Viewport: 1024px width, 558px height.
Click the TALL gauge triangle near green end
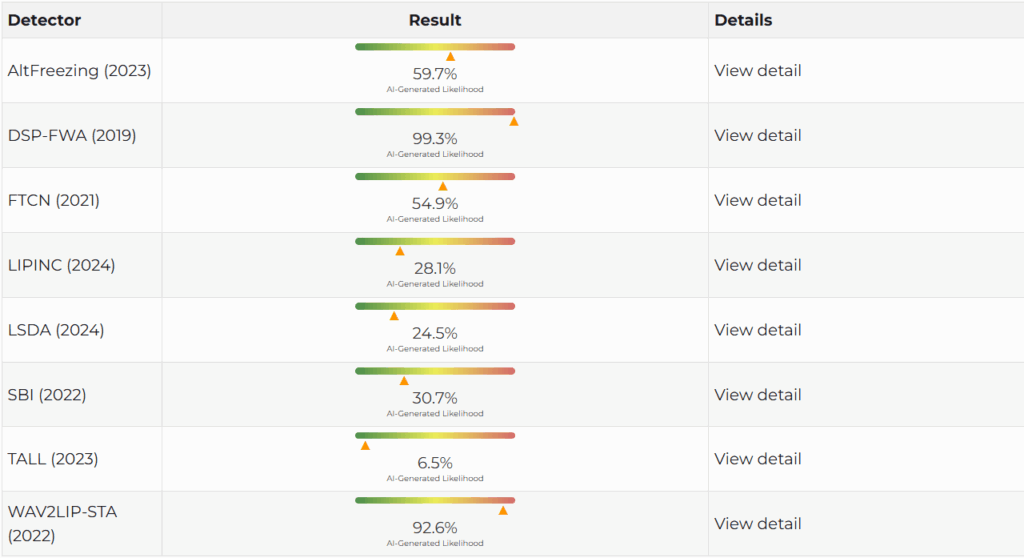pyautogui.click(x=365, y=446)
